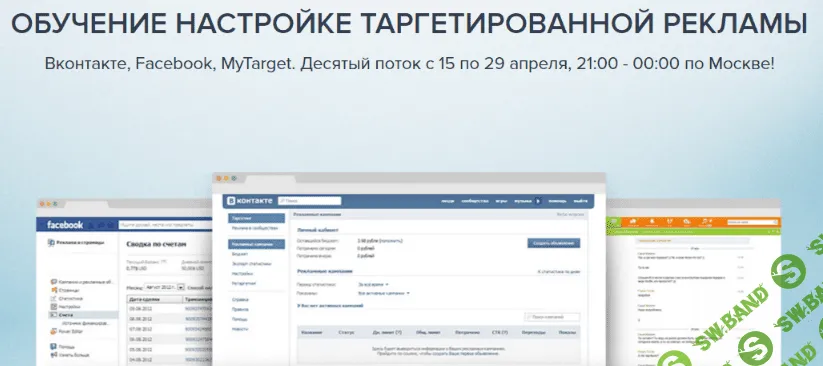823x366 pixels.
Task: Open Кампании и рекламные об... in the Facebook sidebar
Action: (83, 282)
